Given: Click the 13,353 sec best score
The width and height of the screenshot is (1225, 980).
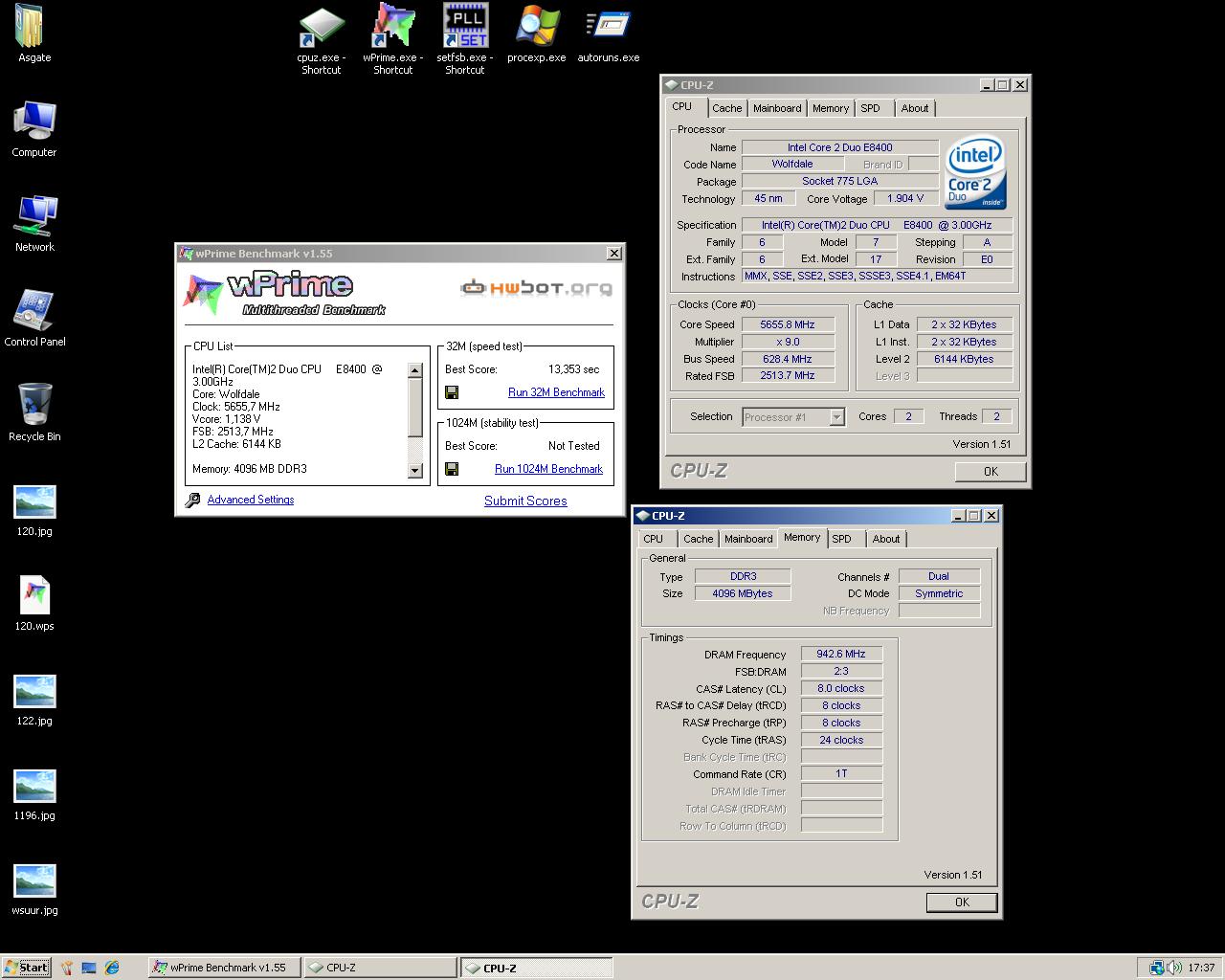Looking at the screenshot, I should [574, 369].
